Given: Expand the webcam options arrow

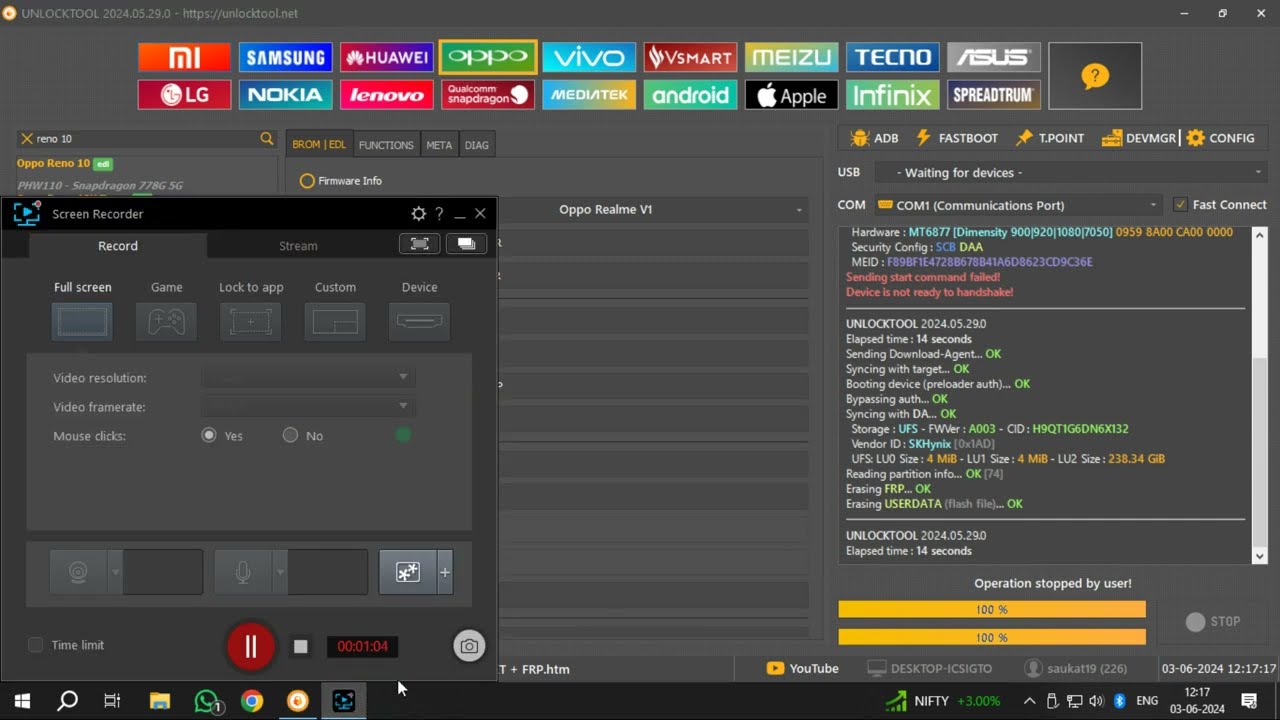Looking at the screenshot, I should click(115, 572).
